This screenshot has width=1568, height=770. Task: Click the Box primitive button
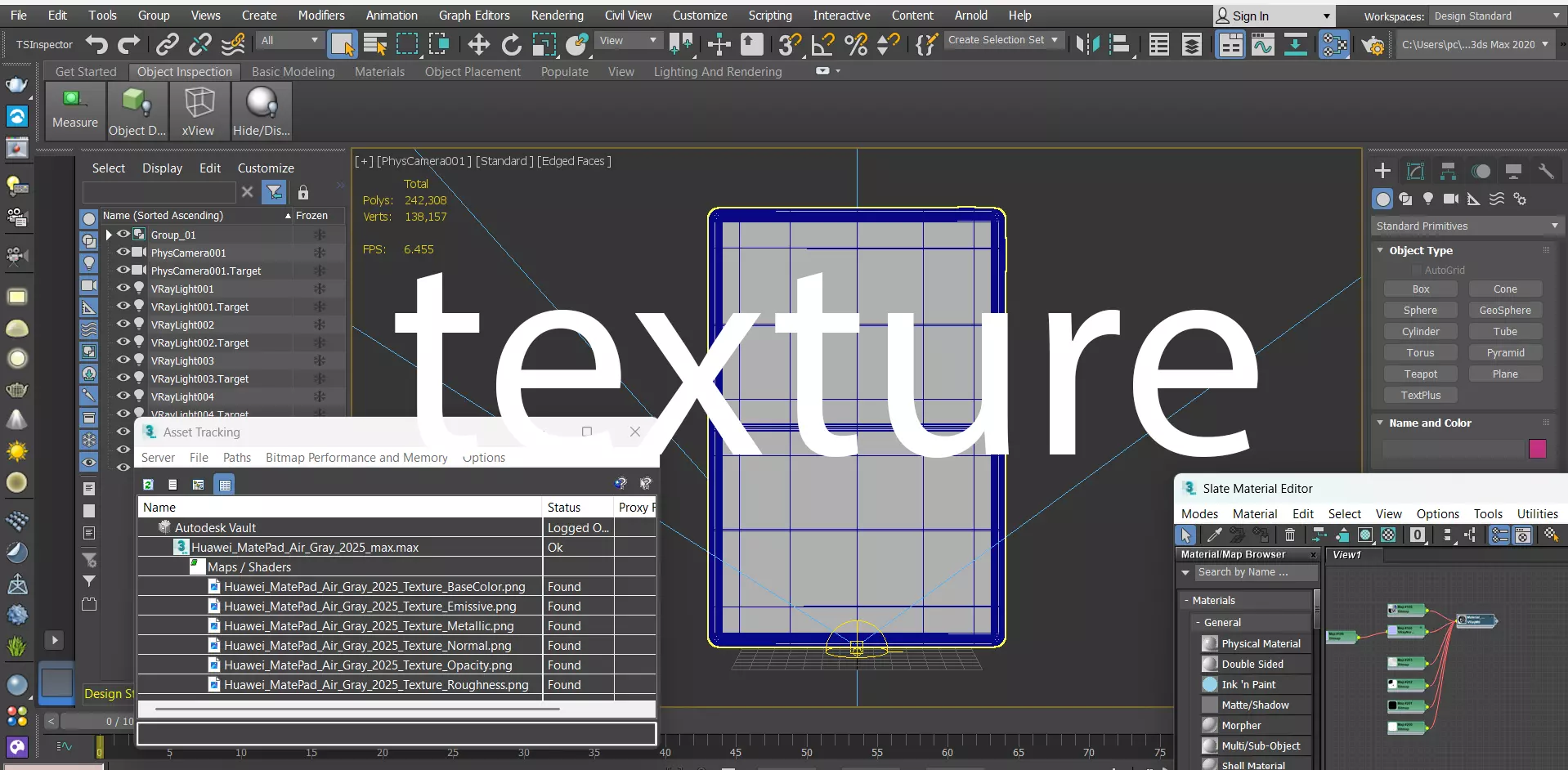[x=1421, y=289]
